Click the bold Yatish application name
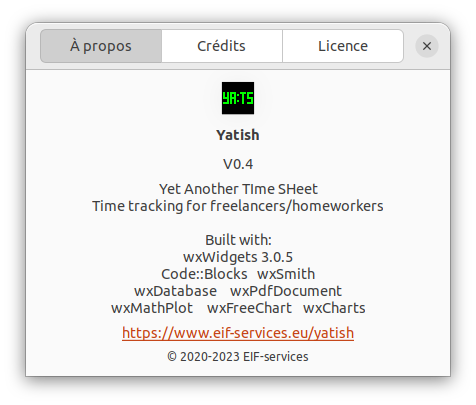Image resolution: width=476 pixels, height=405 pixels. coord(238,135)
